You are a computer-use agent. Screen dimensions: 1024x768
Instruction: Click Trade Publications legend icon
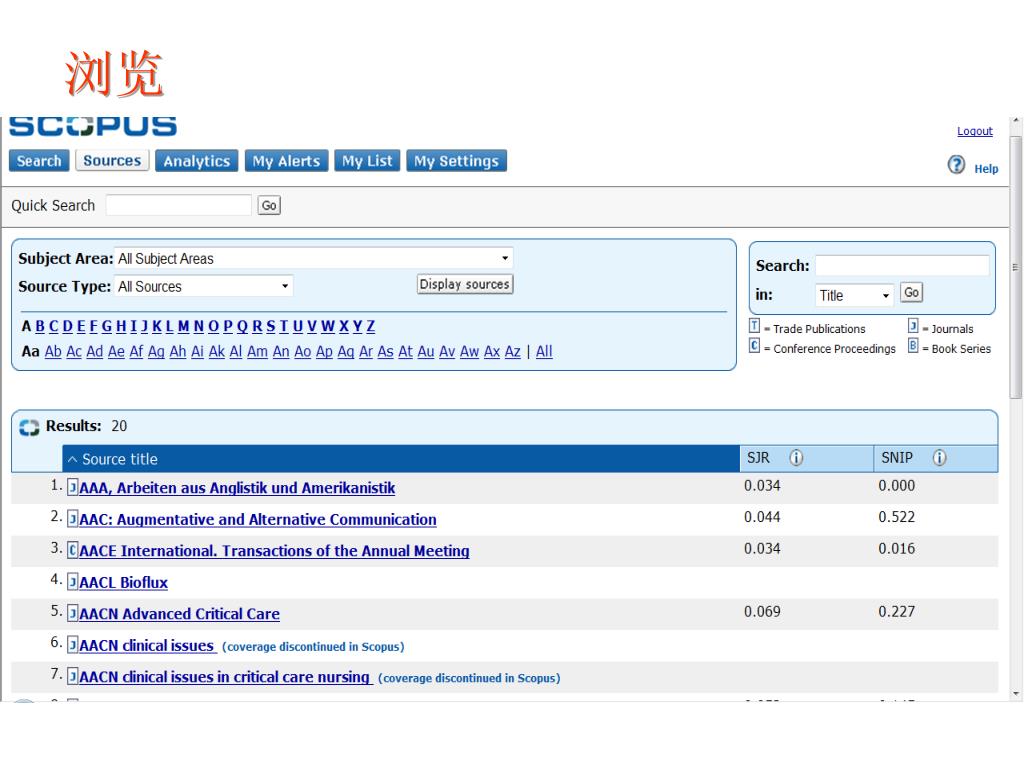(x=754, y=326)
